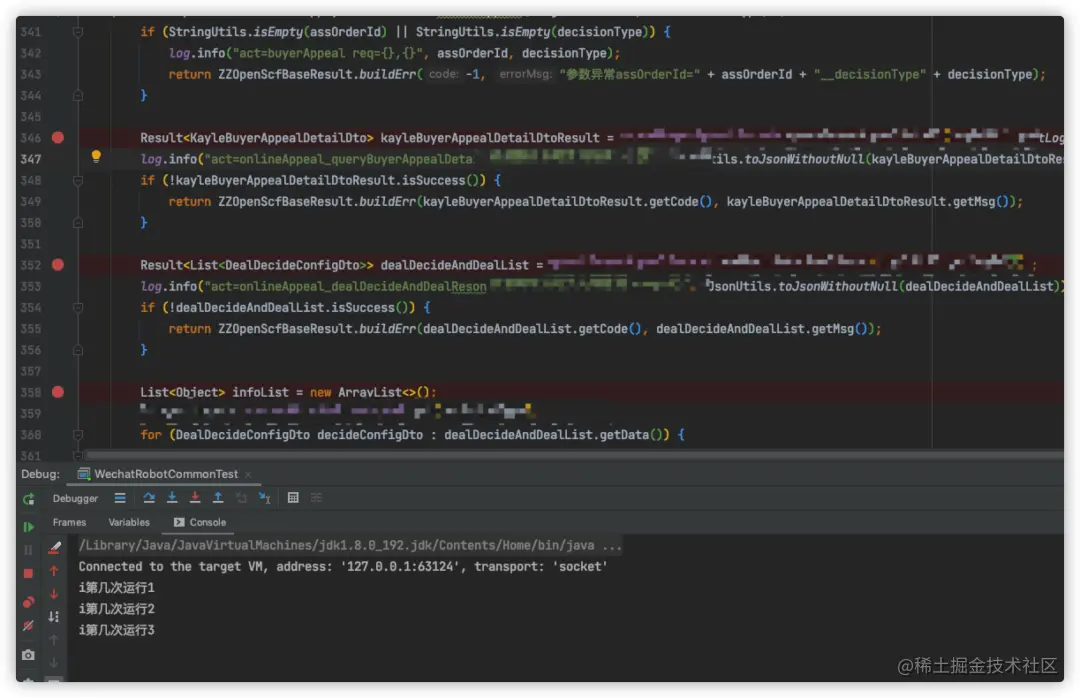Viewport: 1080px width, 698px height.
Task: Click the red up arrow in console
Action: coord(54,571)
